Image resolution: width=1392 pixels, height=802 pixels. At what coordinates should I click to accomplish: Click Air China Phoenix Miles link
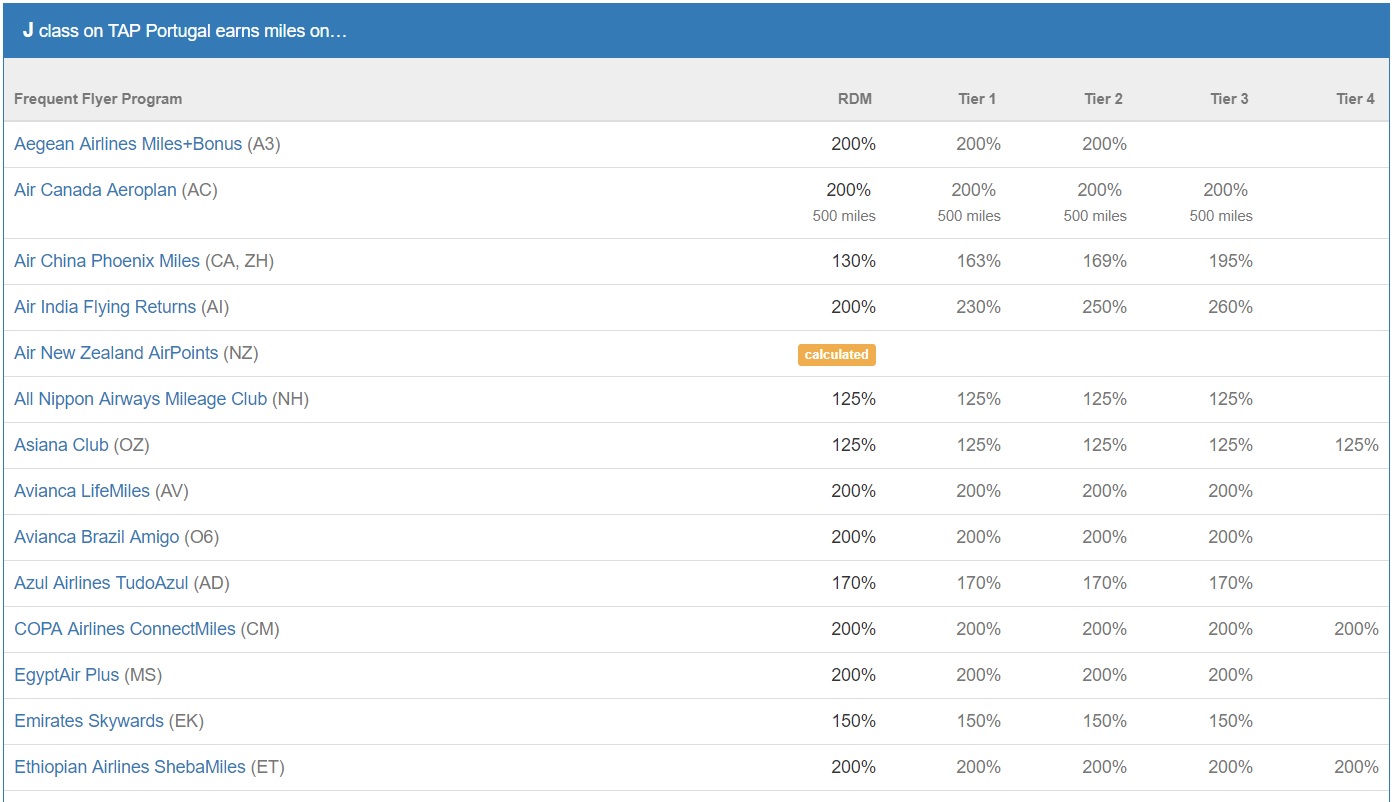point(107,261)
